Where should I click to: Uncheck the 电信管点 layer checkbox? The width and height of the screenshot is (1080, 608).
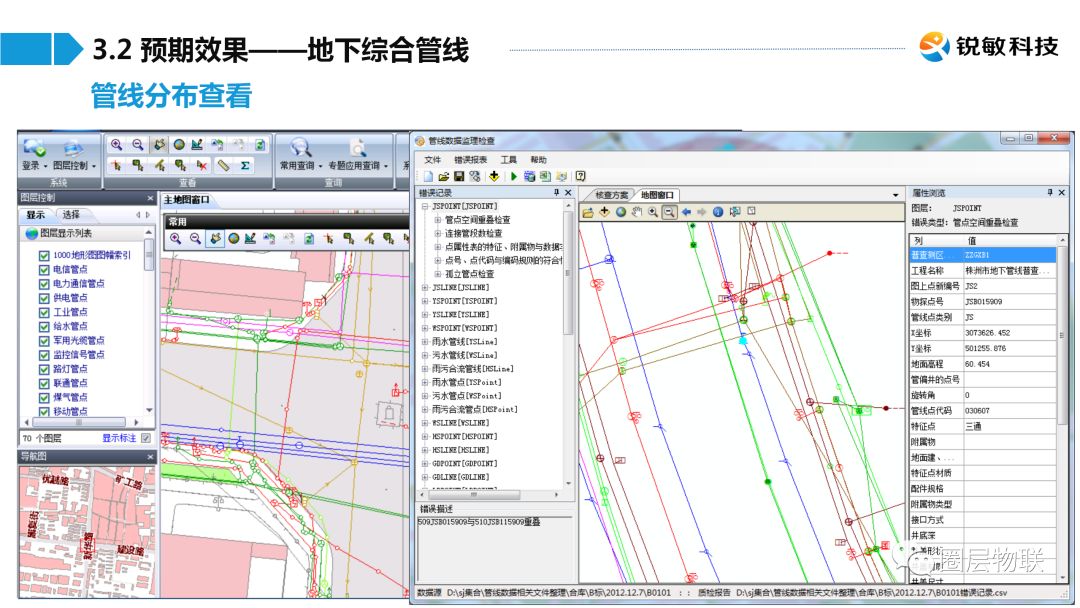point(44,270)
